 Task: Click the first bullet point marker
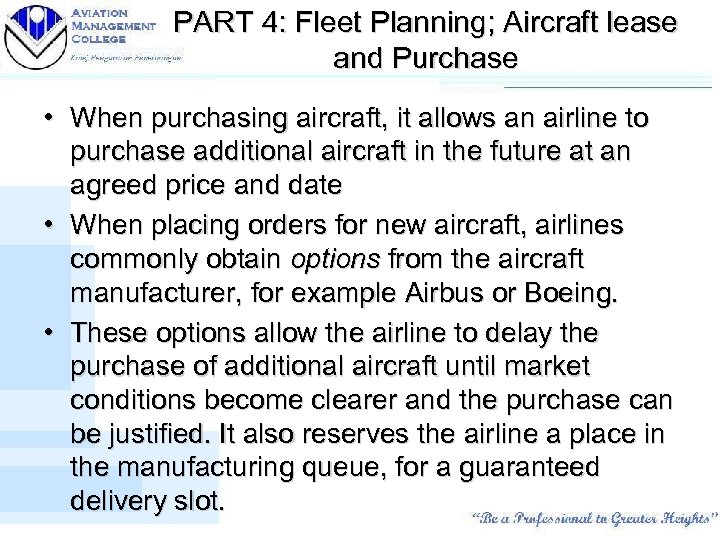[x=48, y=120]
